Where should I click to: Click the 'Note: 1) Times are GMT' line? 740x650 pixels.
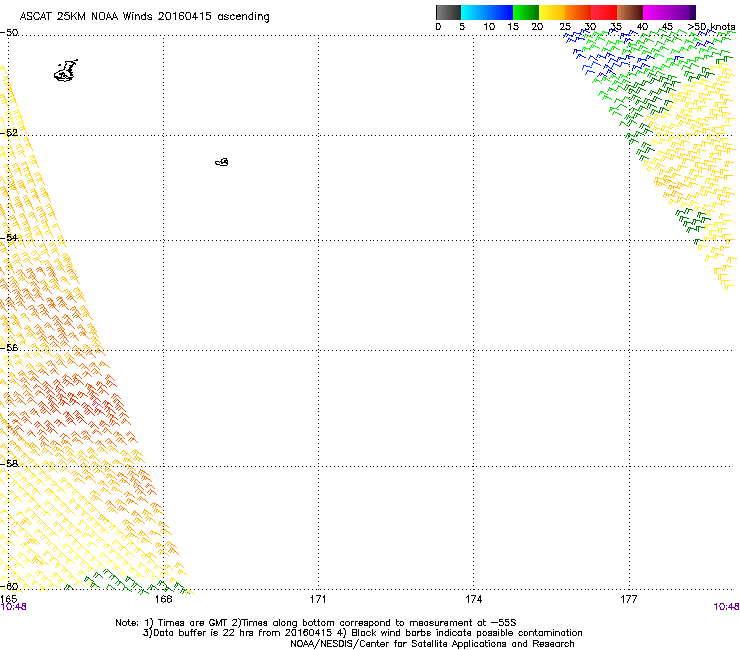[x=315, y=623]
